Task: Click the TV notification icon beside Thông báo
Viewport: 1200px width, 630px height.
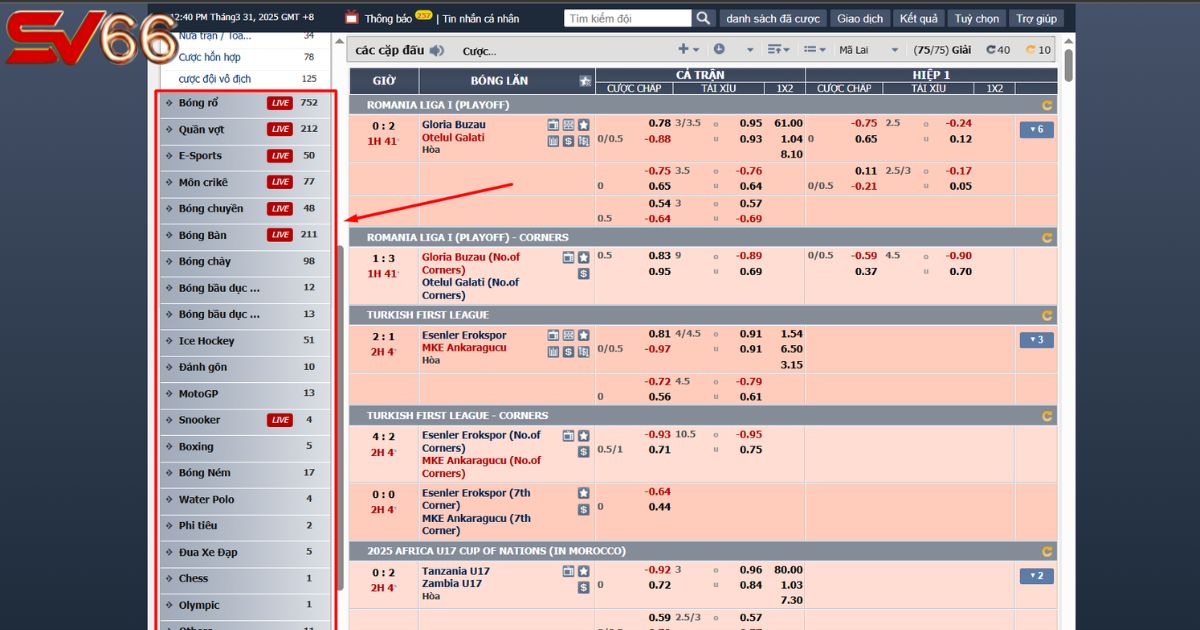Action: (x=351, y=18)
